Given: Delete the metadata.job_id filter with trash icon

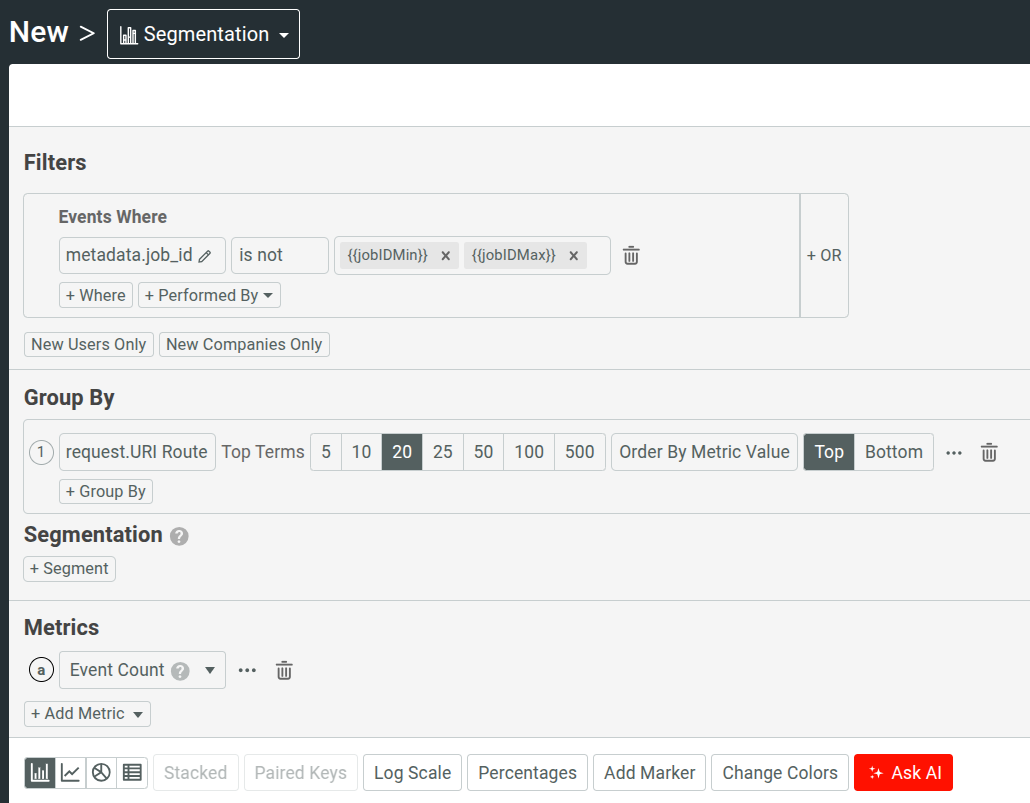Looking at the screenshot, I should point(630,255).
